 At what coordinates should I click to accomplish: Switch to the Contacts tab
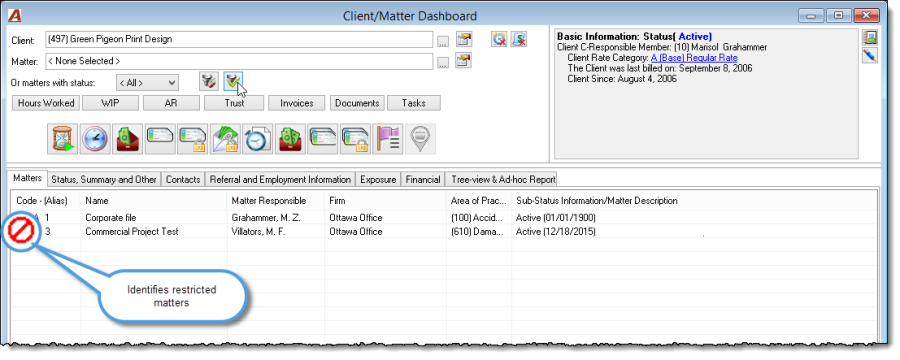[183, 180]
